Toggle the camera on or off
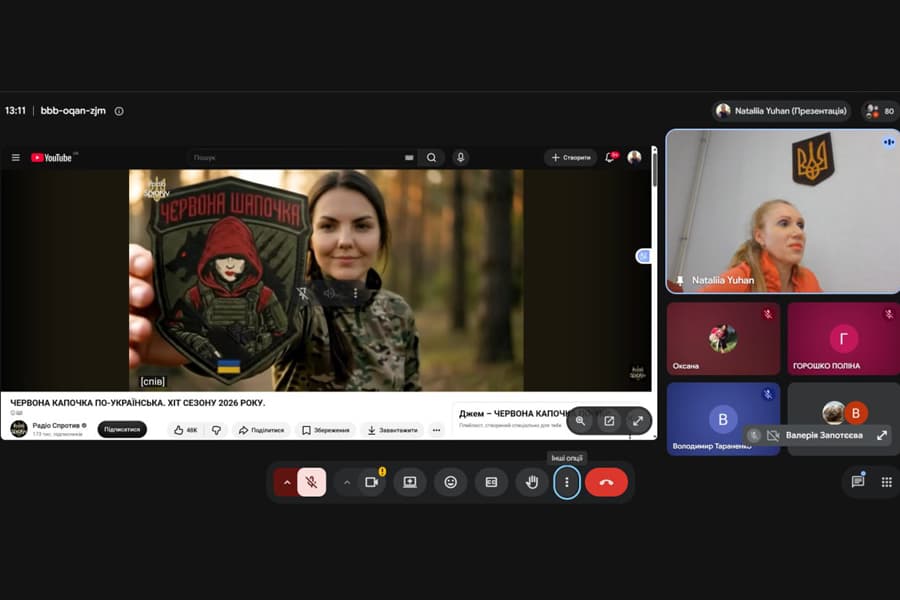 point(372,482)
